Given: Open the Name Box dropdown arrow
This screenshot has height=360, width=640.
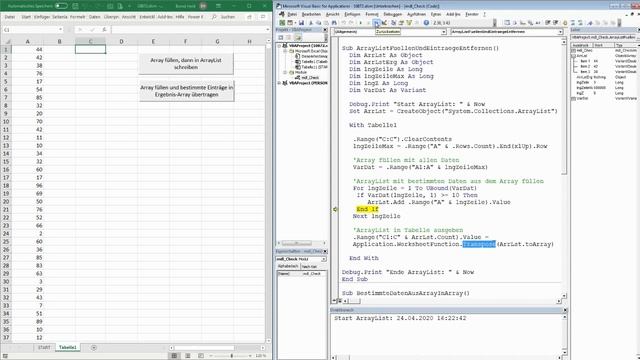Looking at the screenshot, I should [60, 29].
